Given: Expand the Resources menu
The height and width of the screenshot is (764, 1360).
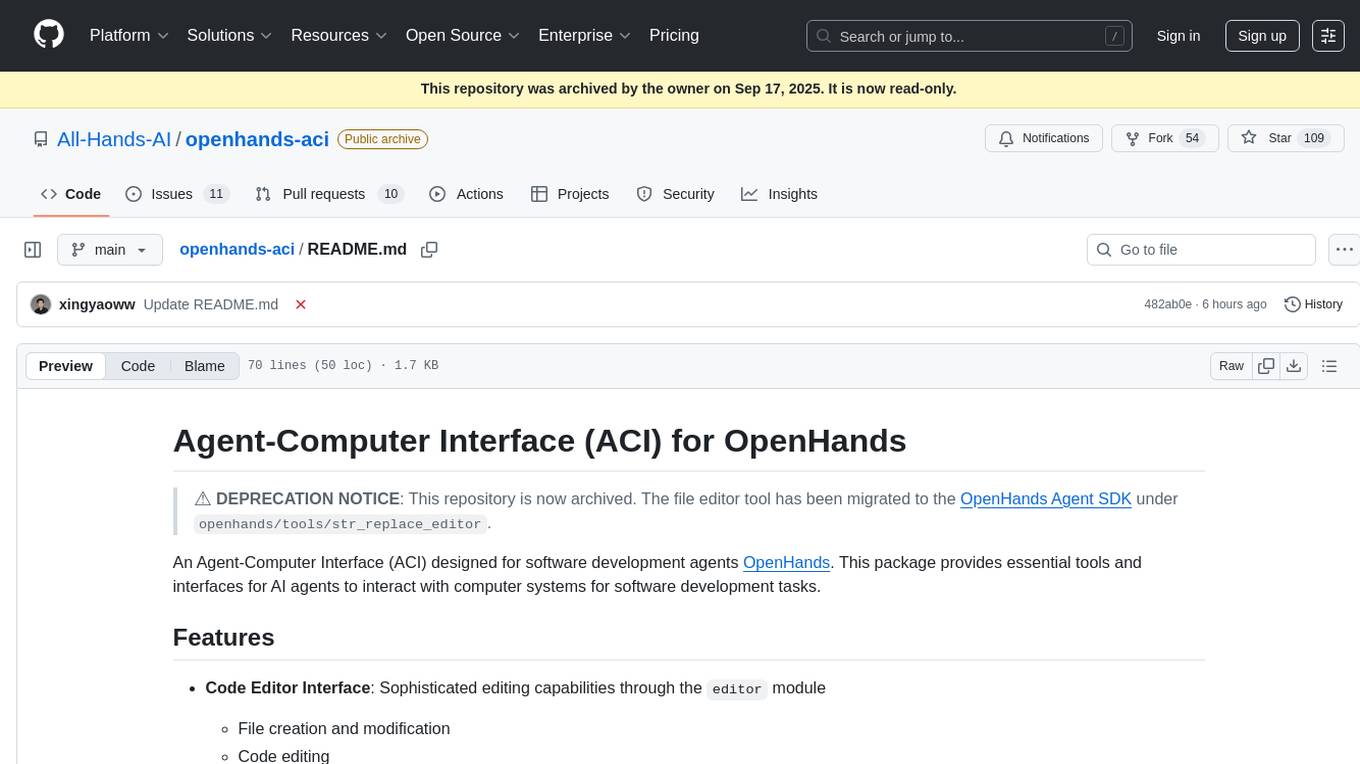Looking at the screenshot, I should point(339,35).
